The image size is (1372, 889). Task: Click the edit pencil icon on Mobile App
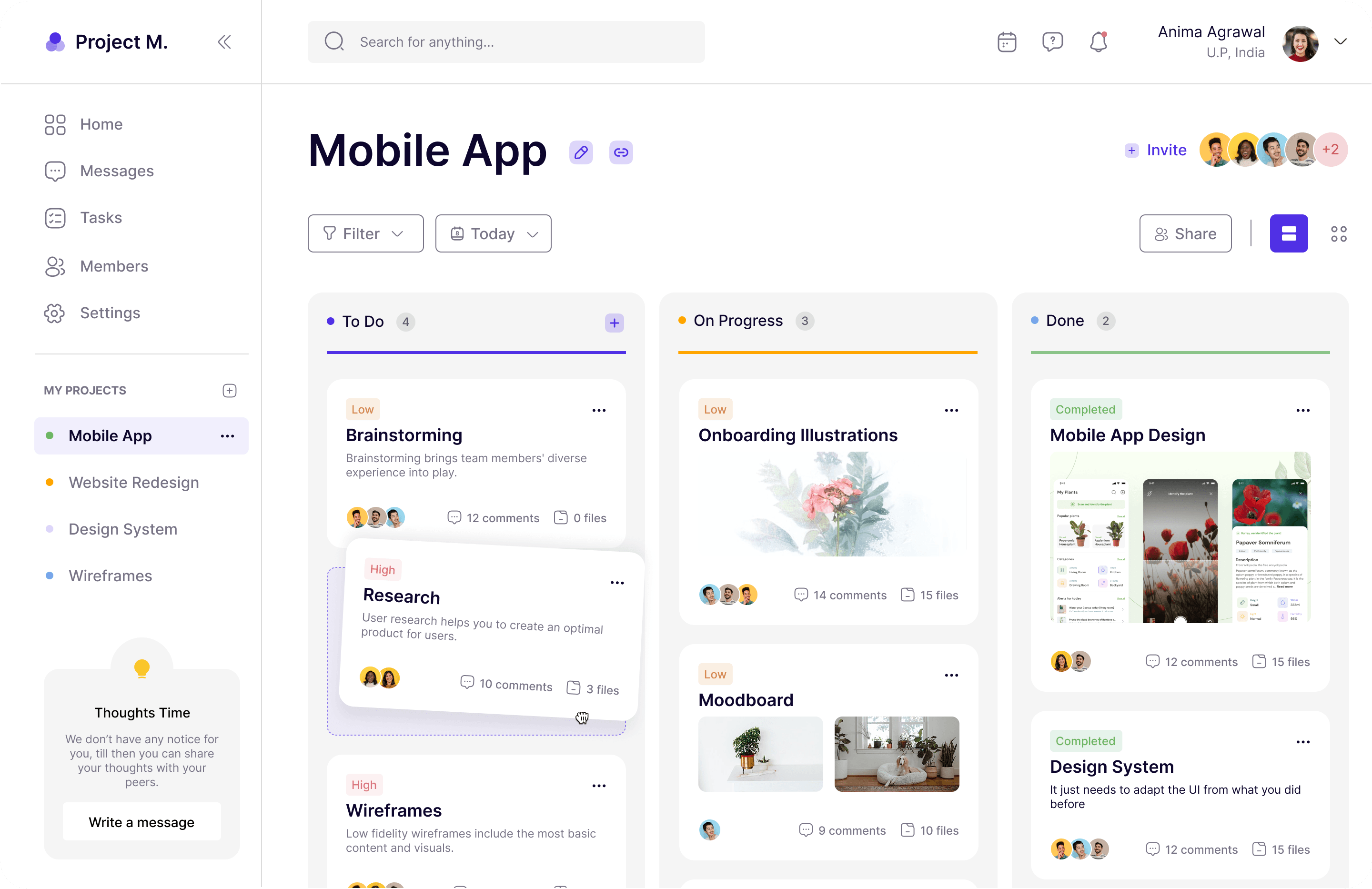tap(580, 153)
